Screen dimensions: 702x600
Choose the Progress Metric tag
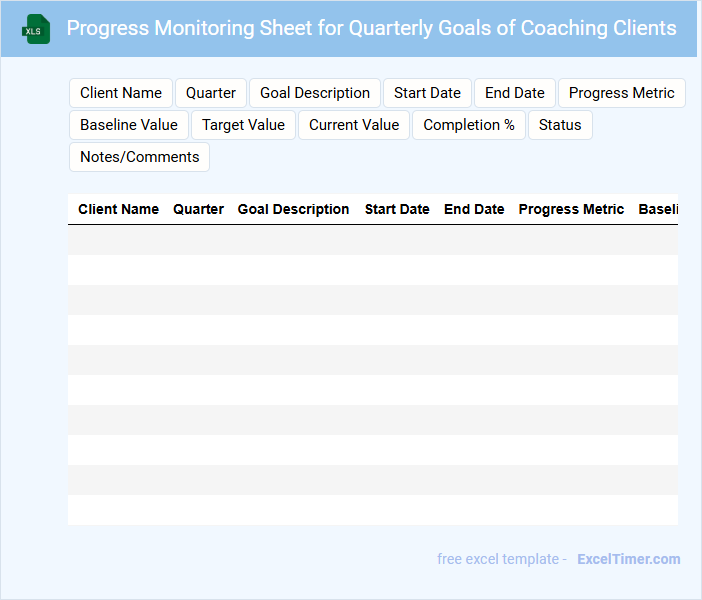[621, 93]
